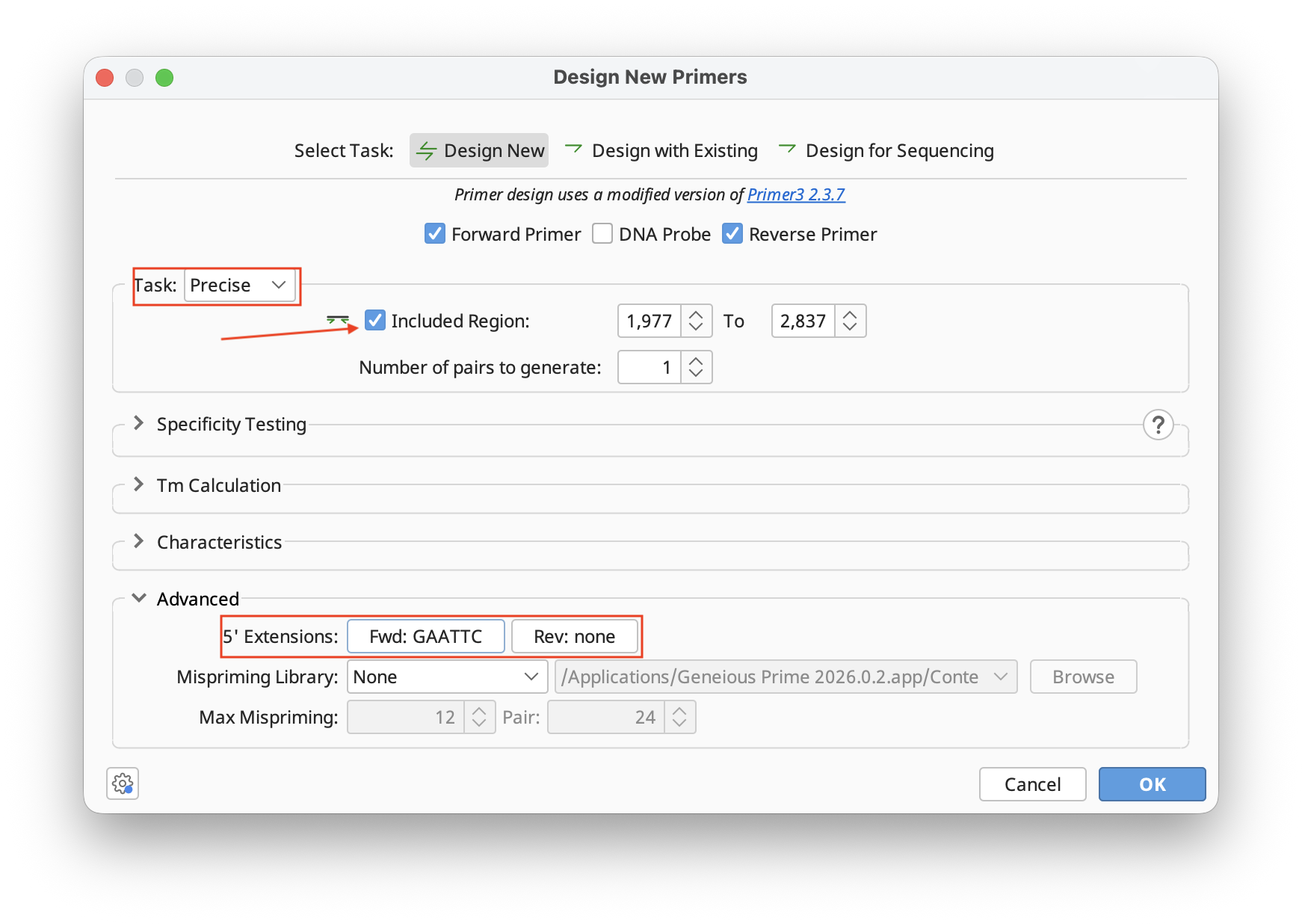Open the Mispriming Library dropdown
Image resolution: width=1302 pixels, height=924 pixels.
[446, 677]
